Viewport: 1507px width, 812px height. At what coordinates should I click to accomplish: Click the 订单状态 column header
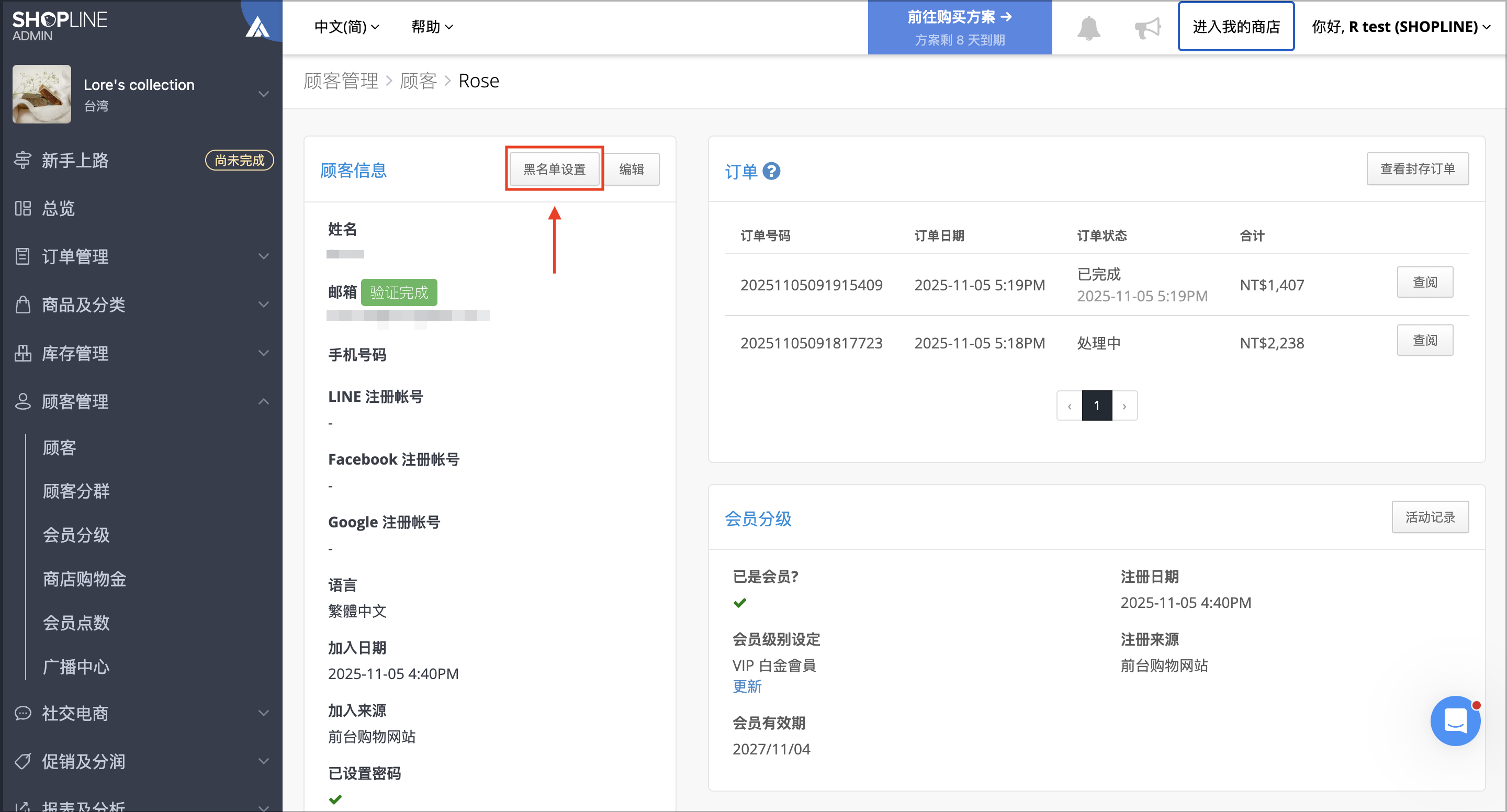(x=1101, y=236)
